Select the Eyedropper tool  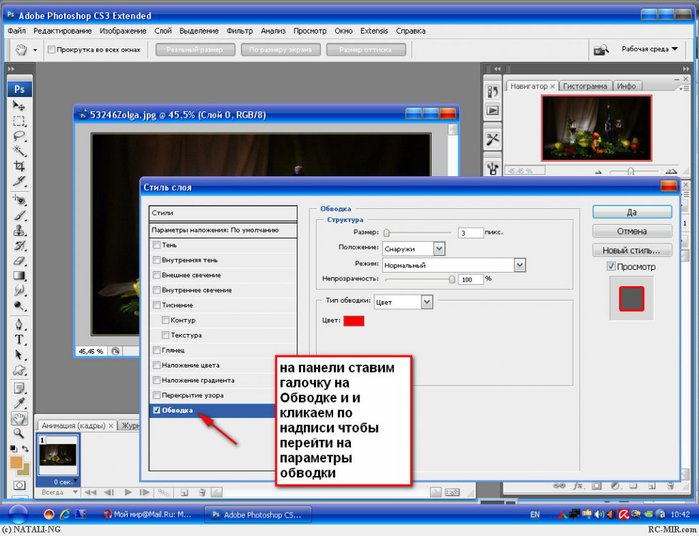pyautogui.click(x=19, y=404)
